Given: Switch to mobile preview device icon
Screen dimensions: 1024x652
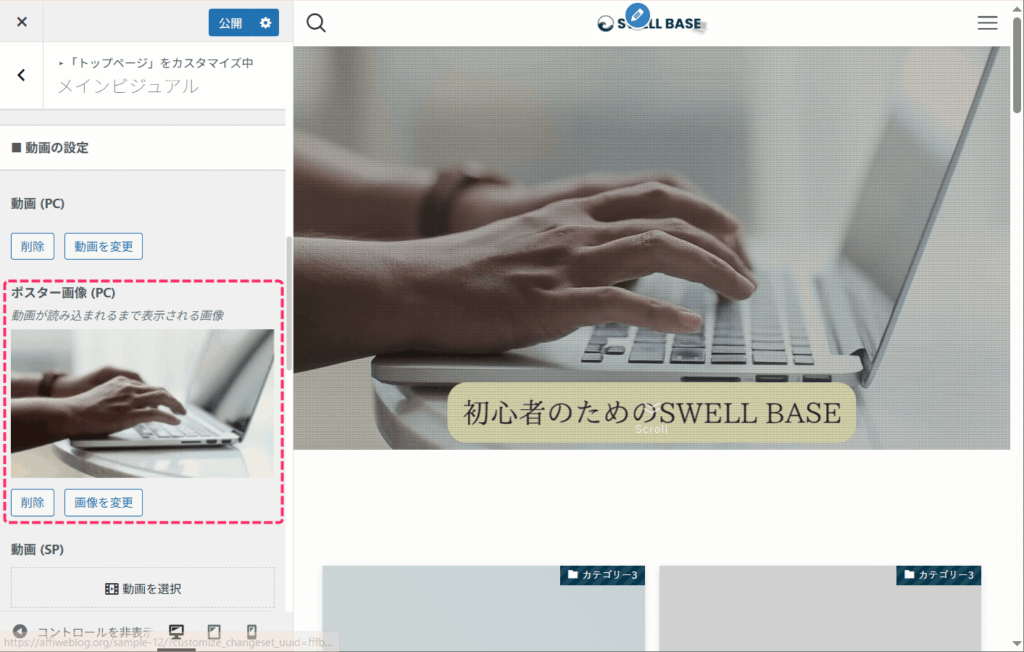Looking at the screenshot, I should 251,632.
